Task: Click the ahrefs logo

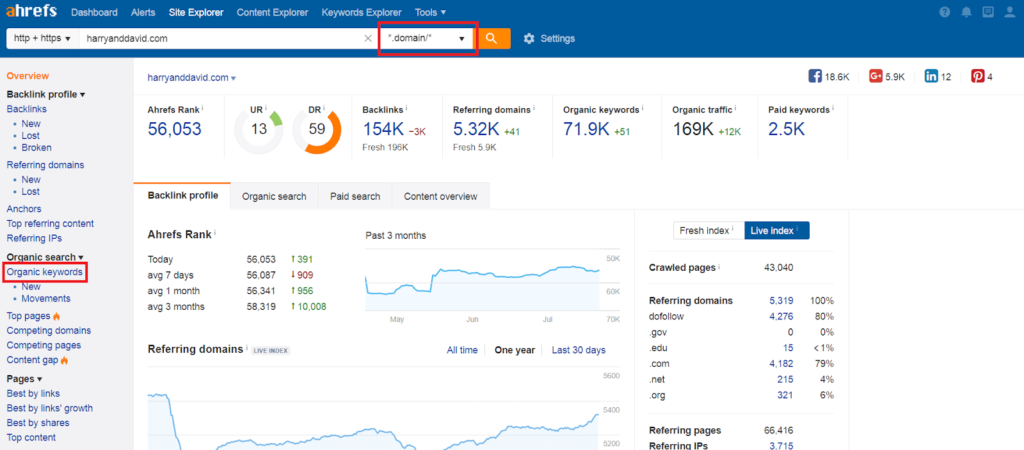Action: coord(31,11)
